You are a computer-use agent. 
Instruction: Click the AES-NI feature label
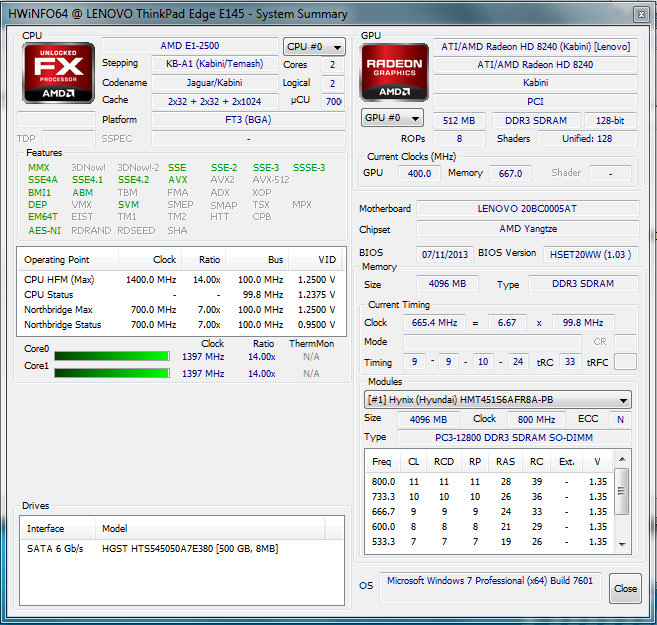point(44,231)
